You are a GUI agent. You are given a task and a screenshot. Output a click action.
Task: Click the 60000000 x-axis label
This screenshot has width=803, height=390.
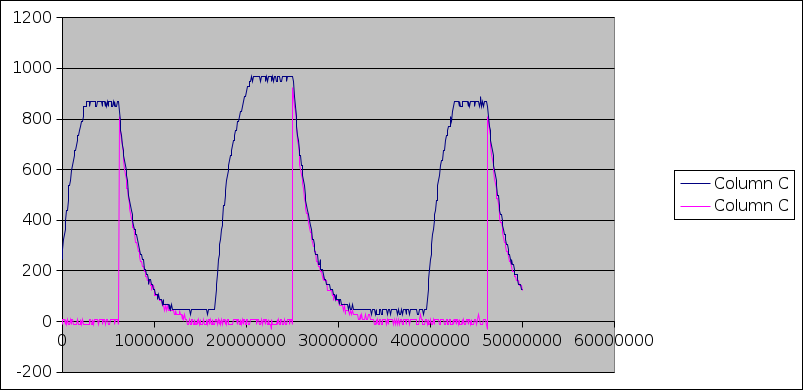coord(614,340)
